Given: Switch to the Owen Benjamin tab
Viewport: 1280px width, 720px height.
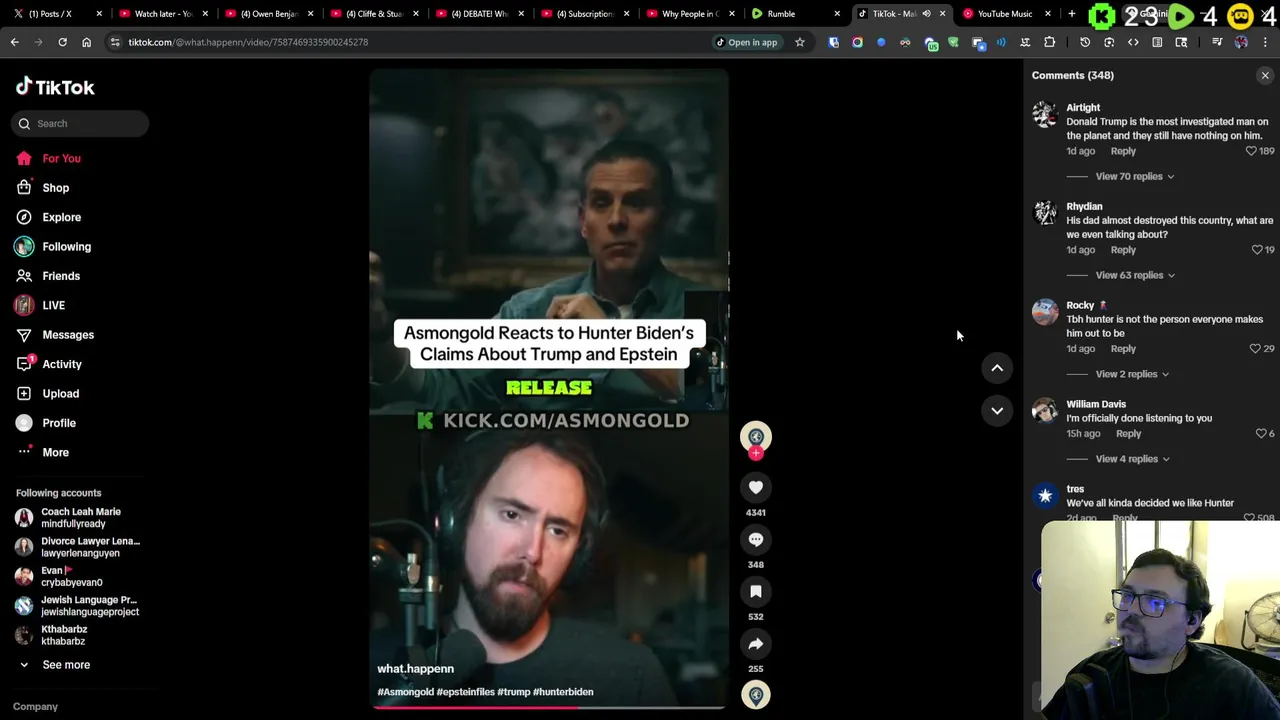Looking at the screenshot, I should (267, 14).
